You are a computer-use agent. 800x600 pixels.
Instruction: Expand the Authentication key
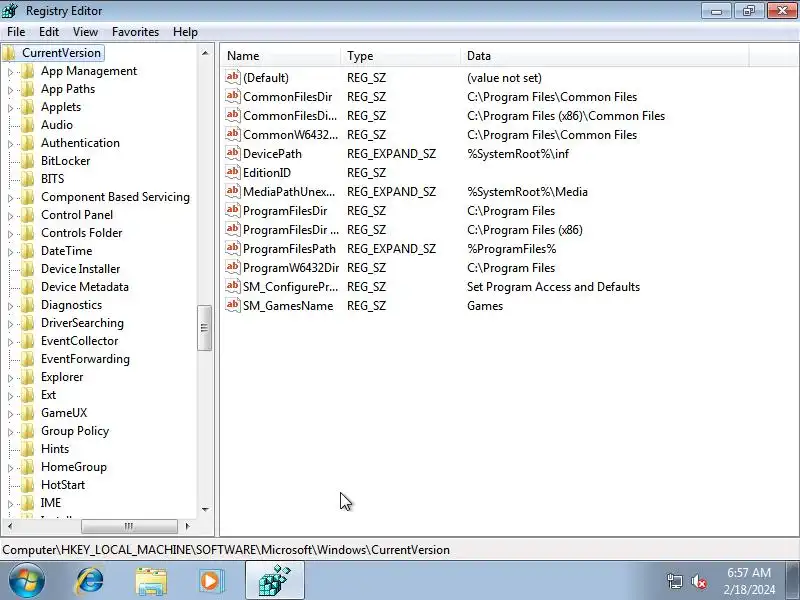(x=10, y=144)
